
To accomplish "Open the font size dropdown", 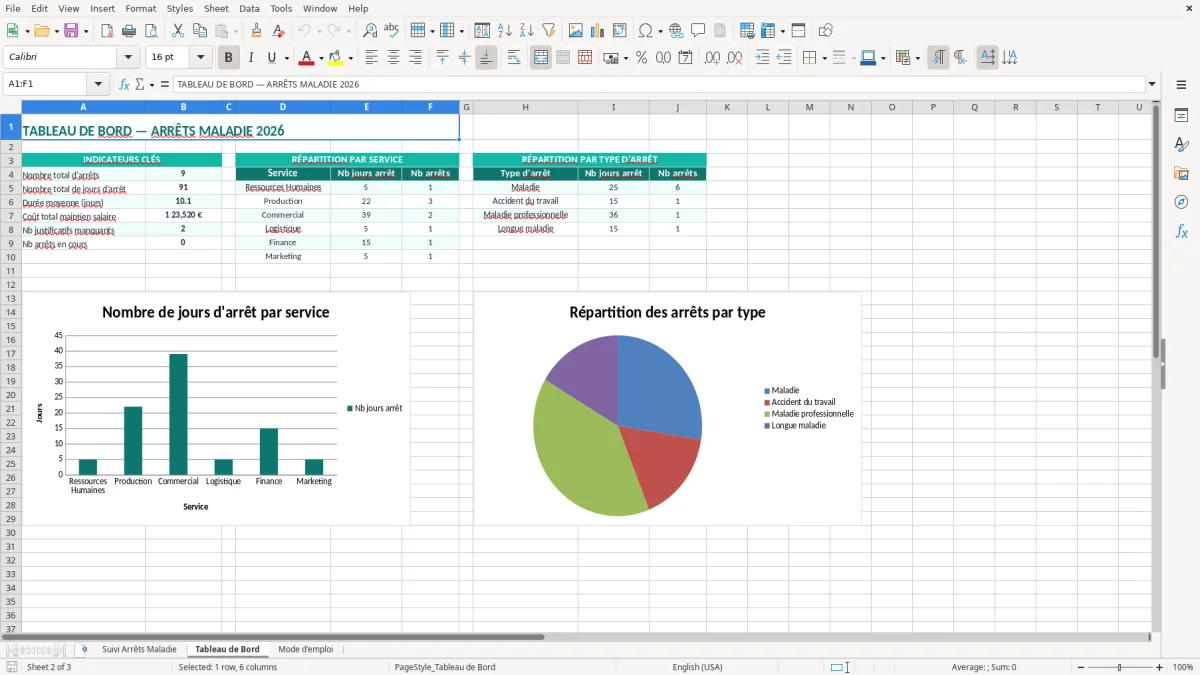I will tap(201, 58).
